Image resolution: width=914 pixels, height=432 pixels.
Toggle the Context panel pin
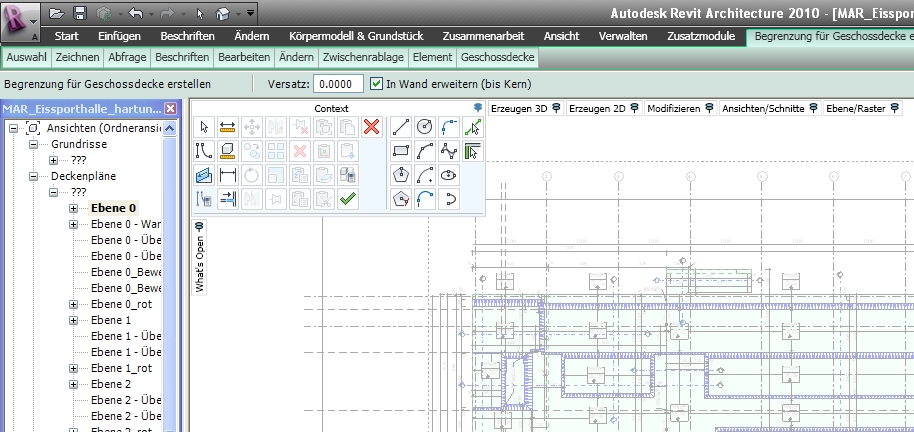[x=478, y=108]
